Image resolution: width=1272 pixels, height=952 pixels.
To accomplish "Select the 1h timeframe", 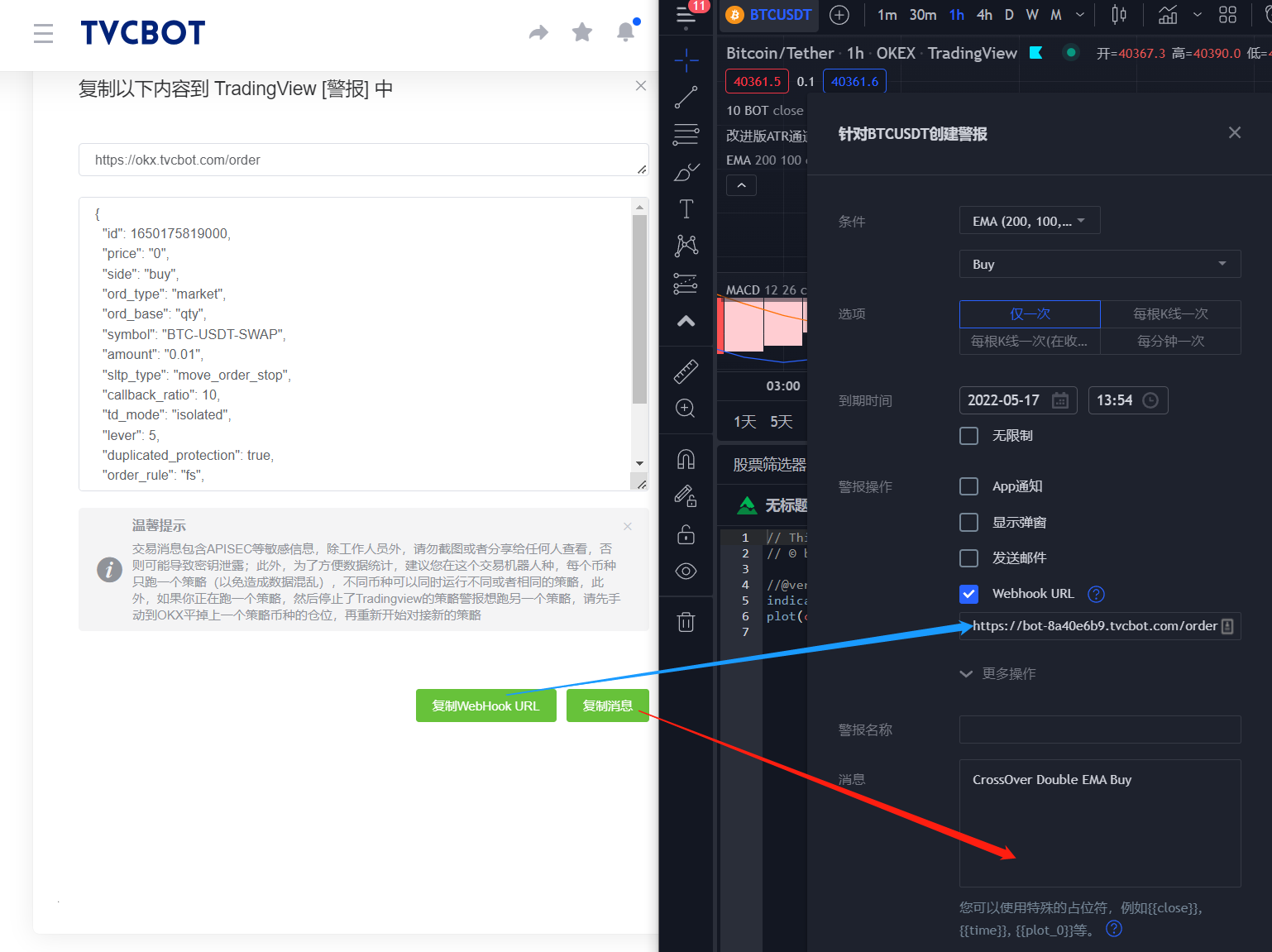I will (x=957, y=15).
